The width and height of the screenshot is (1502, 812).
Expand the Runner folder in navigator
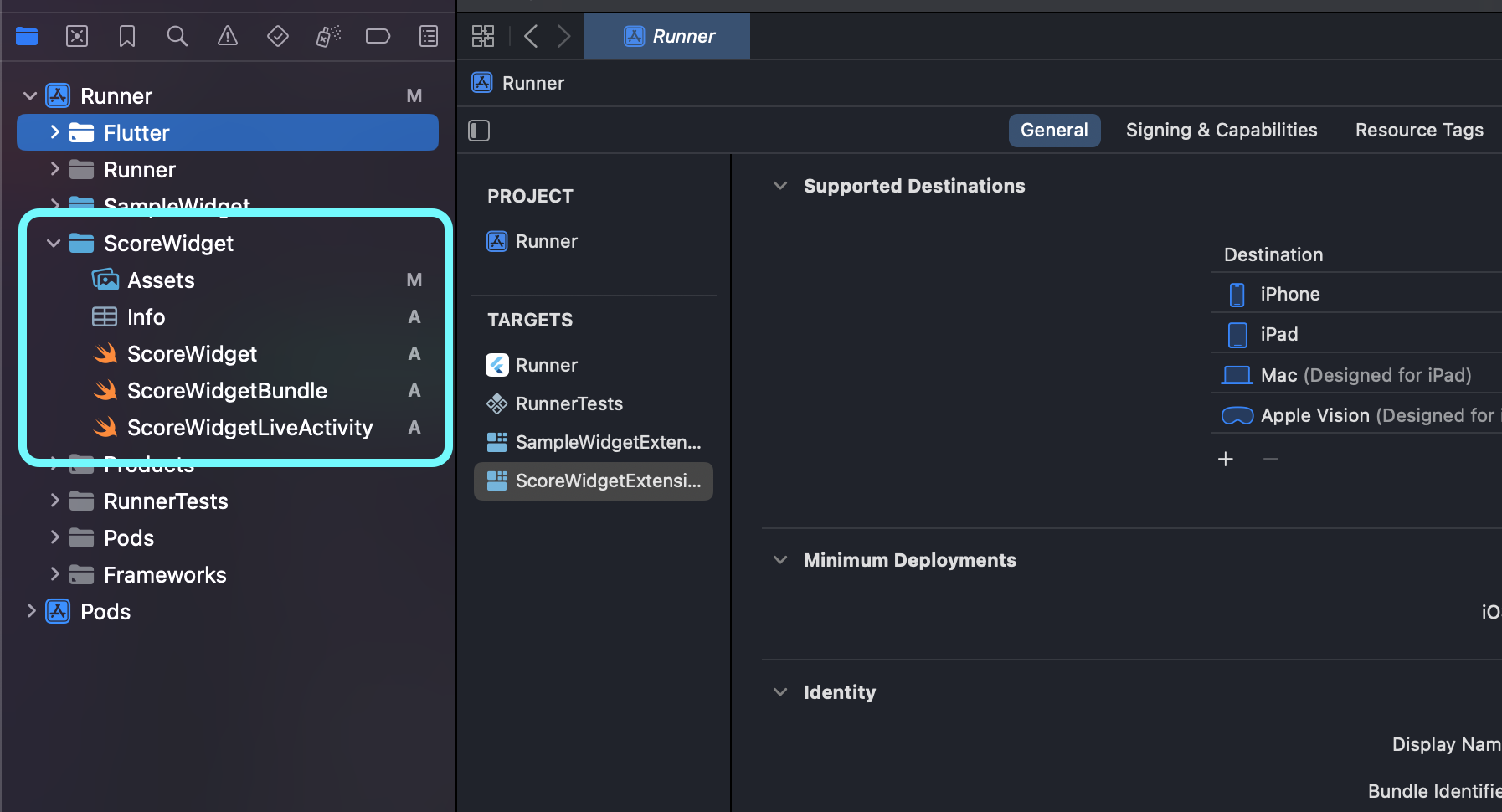54,169
